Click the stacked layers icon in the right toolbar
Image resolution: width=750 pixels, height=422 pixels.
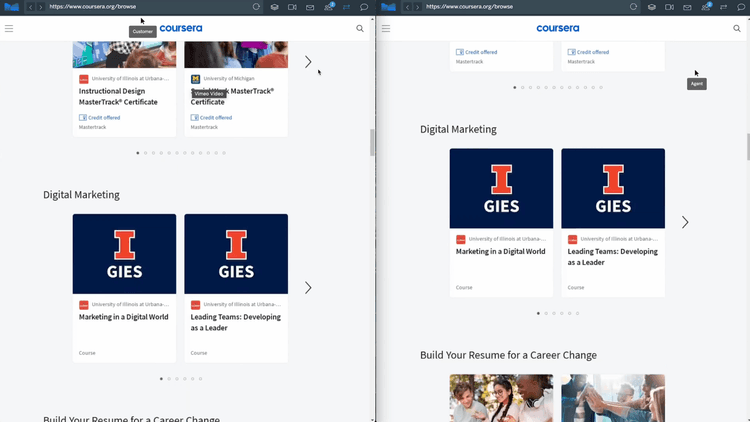click(651, 7)
